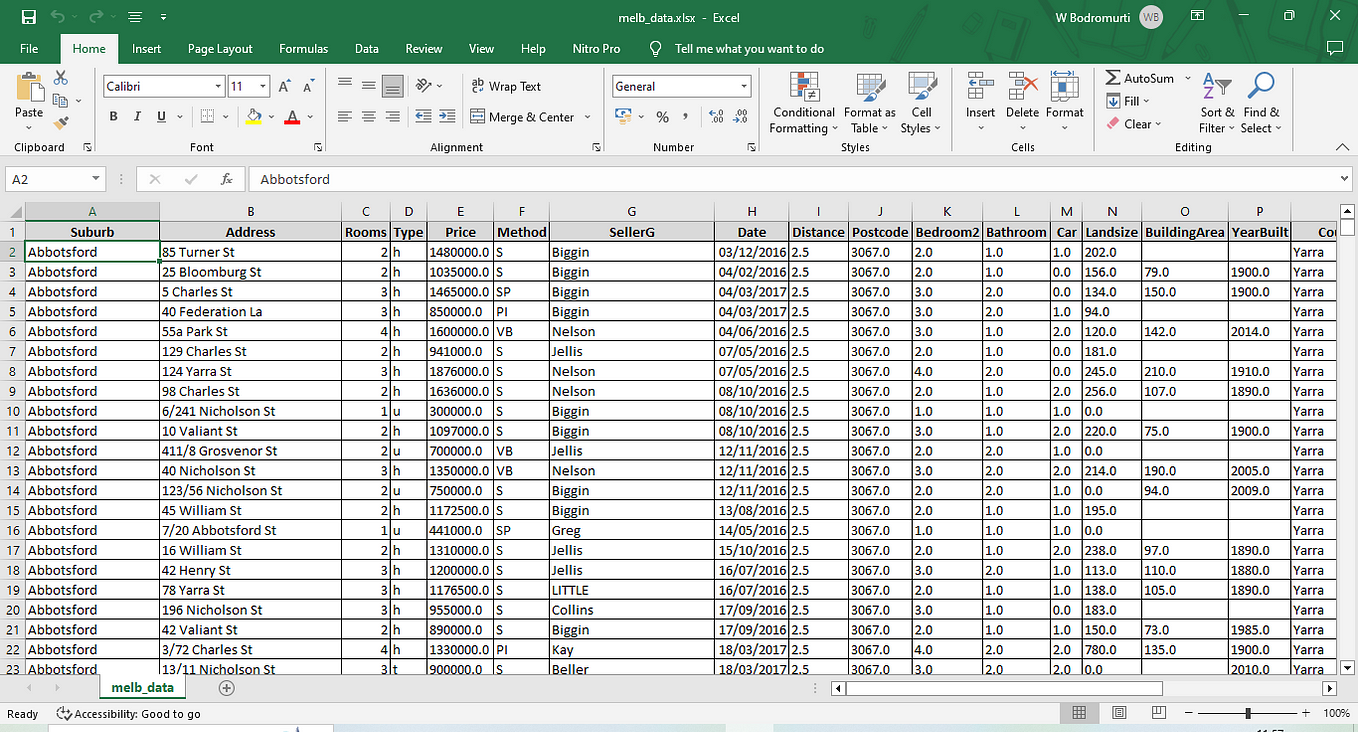Click the Increase Decimal icon

pos(716,117)
